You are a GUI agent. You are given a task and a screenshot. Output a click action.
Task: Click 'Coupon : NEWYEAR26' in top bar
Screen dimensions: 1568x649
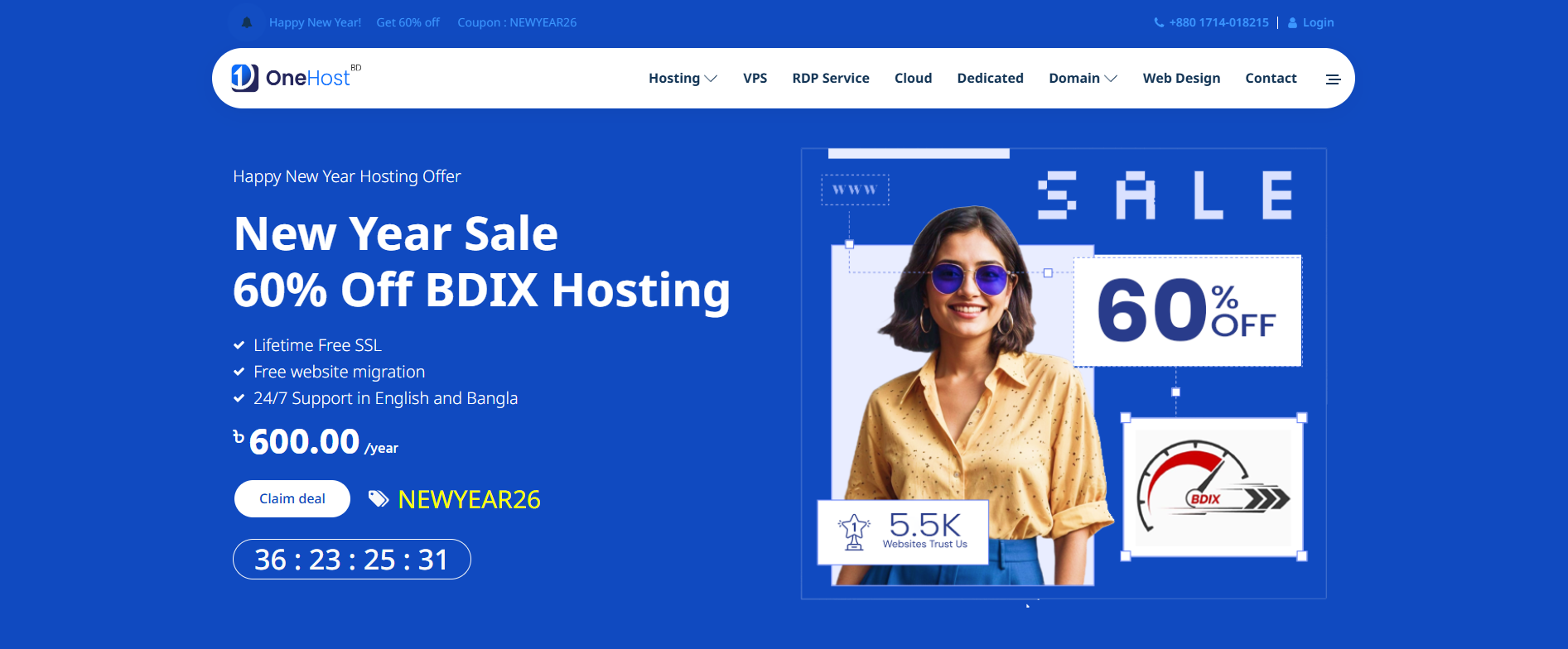tap(517, 22)
